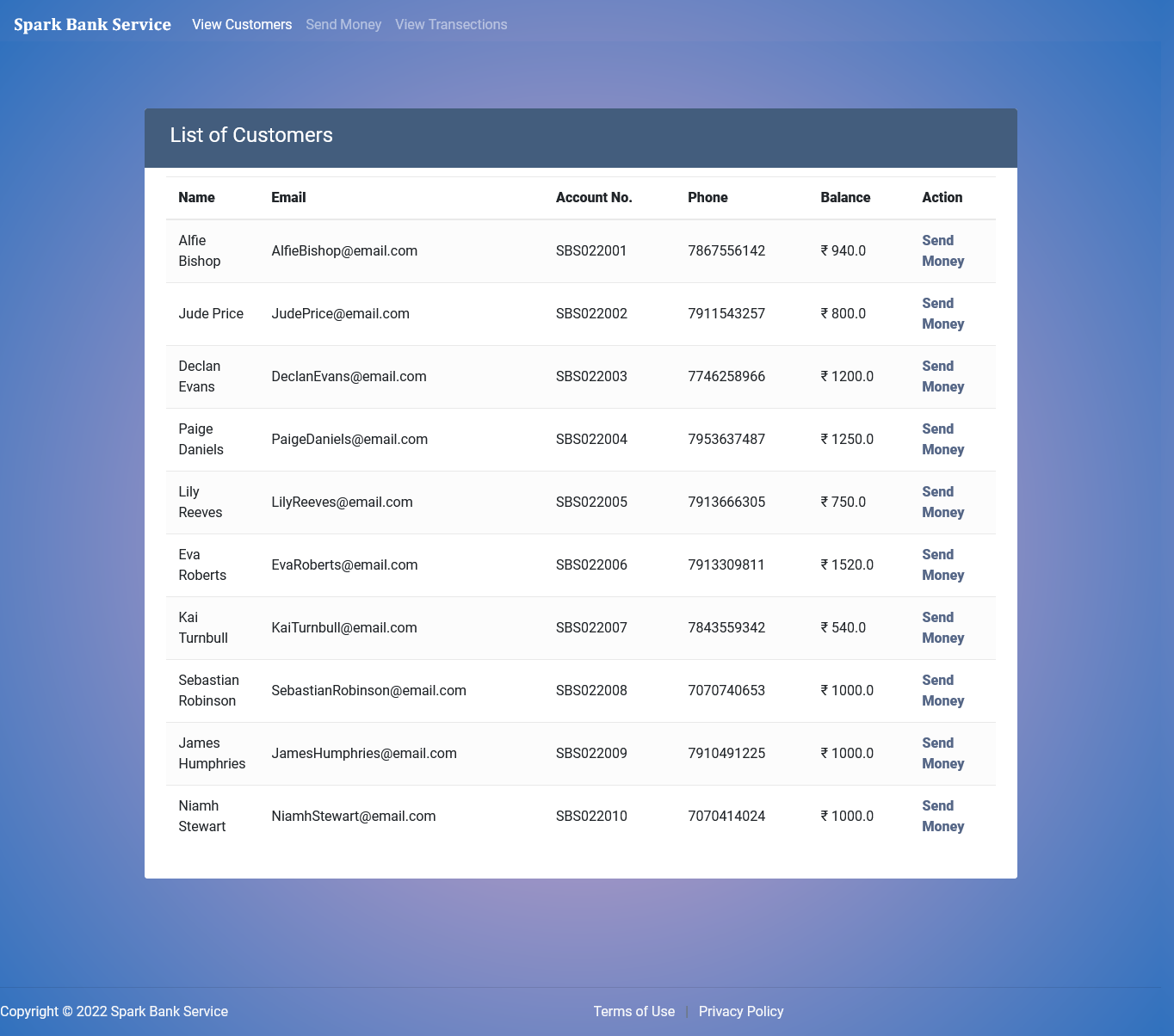
Task: Send money to Jude Price
Action: tap(942, 313)
